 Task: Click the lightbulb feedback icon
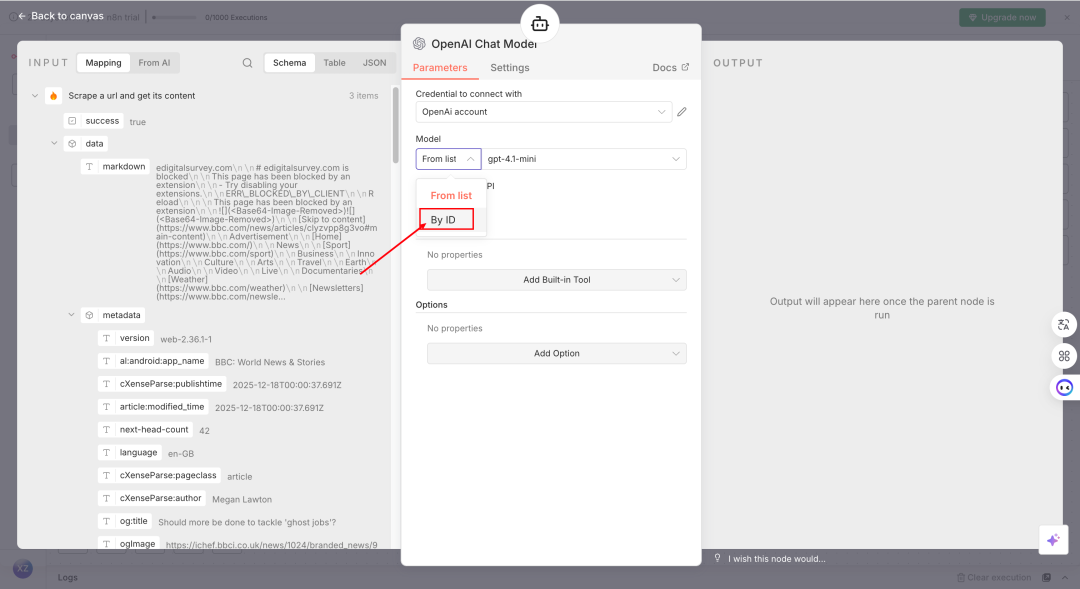[x=717, y=558]
